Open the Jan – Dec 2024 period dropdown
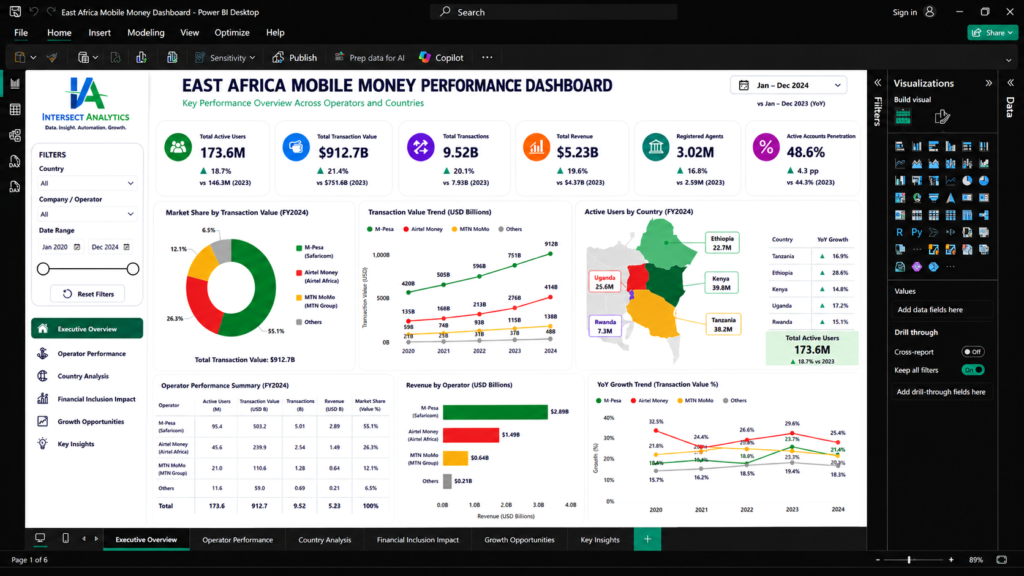This screenshot has height=576, width=1024. 789,85
